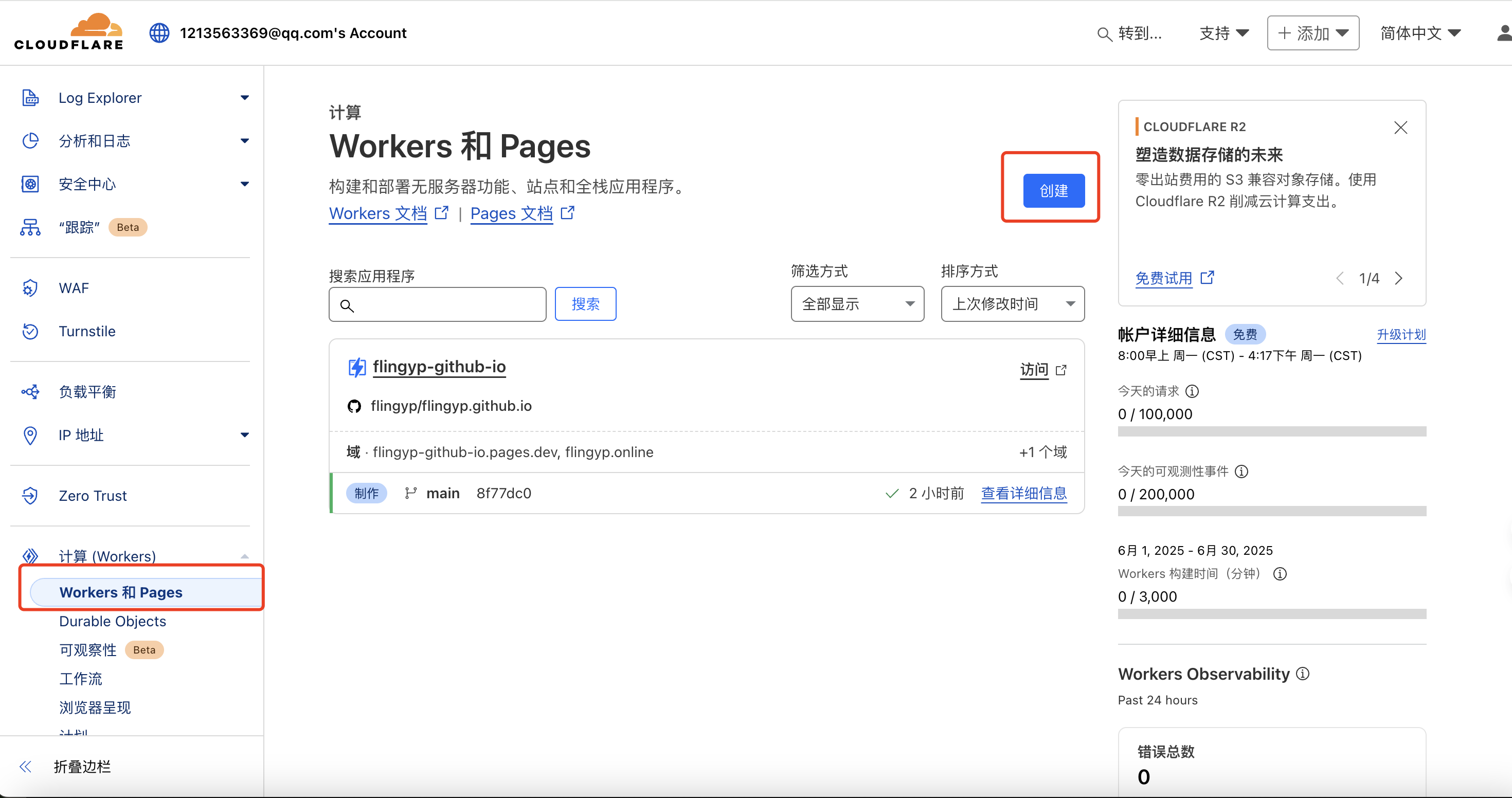Viewport: 1512px width, 798px height.
Task: Go to the next promo card
Action: [1399, 278]
